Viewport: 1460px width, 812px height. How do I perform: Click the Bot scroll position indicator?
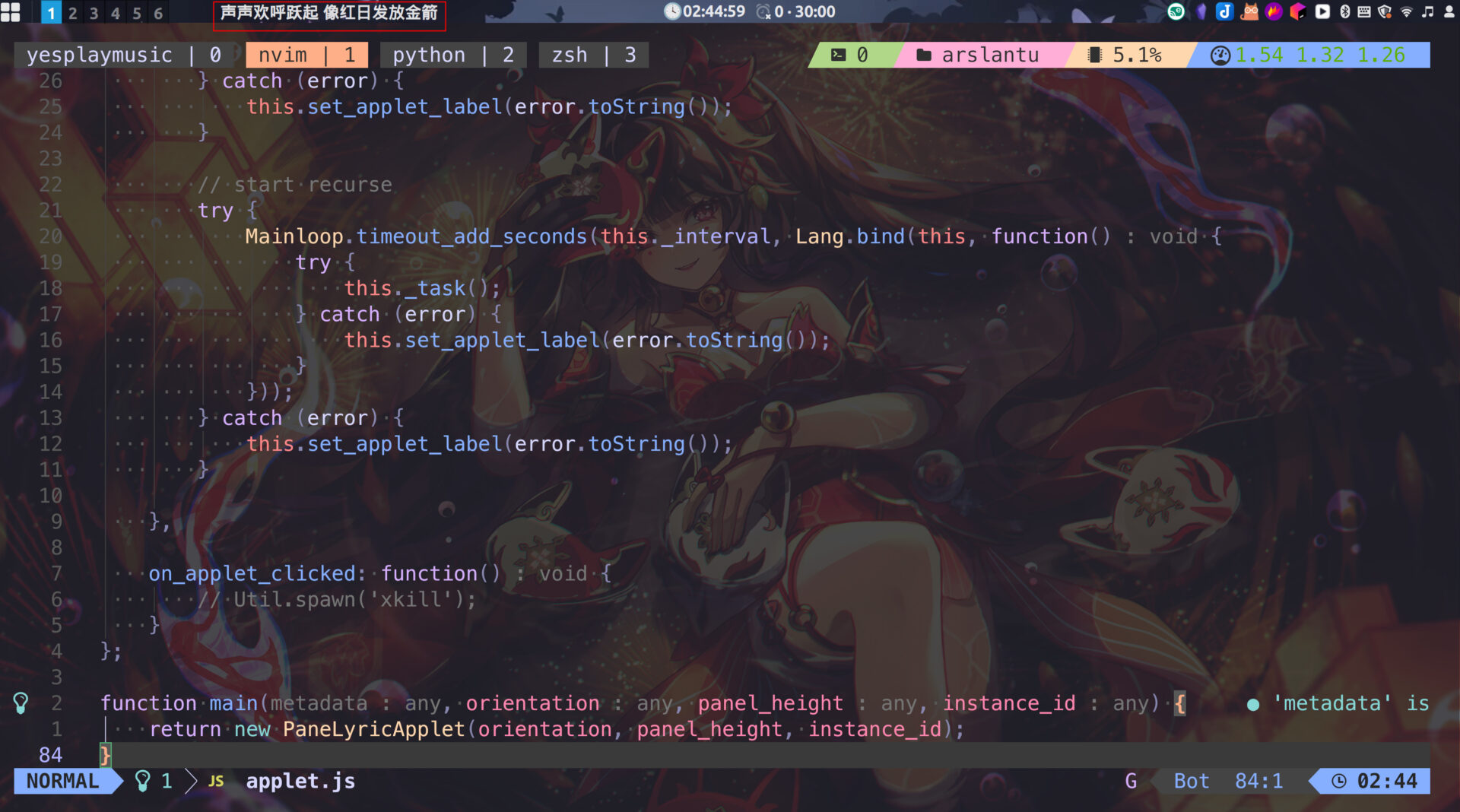[1191, 781]
